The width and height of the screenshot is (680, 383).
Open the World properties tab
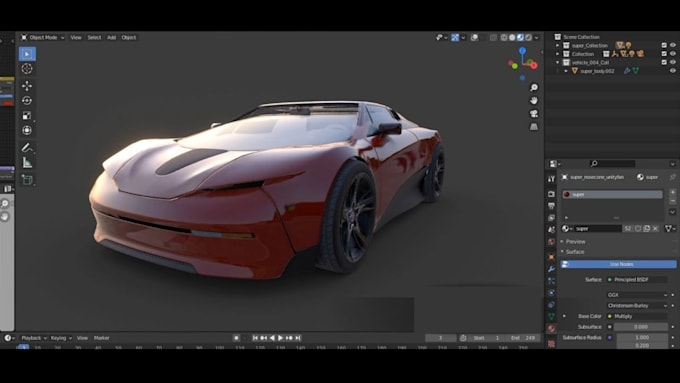pyautogui.click(x=551, y=242)
